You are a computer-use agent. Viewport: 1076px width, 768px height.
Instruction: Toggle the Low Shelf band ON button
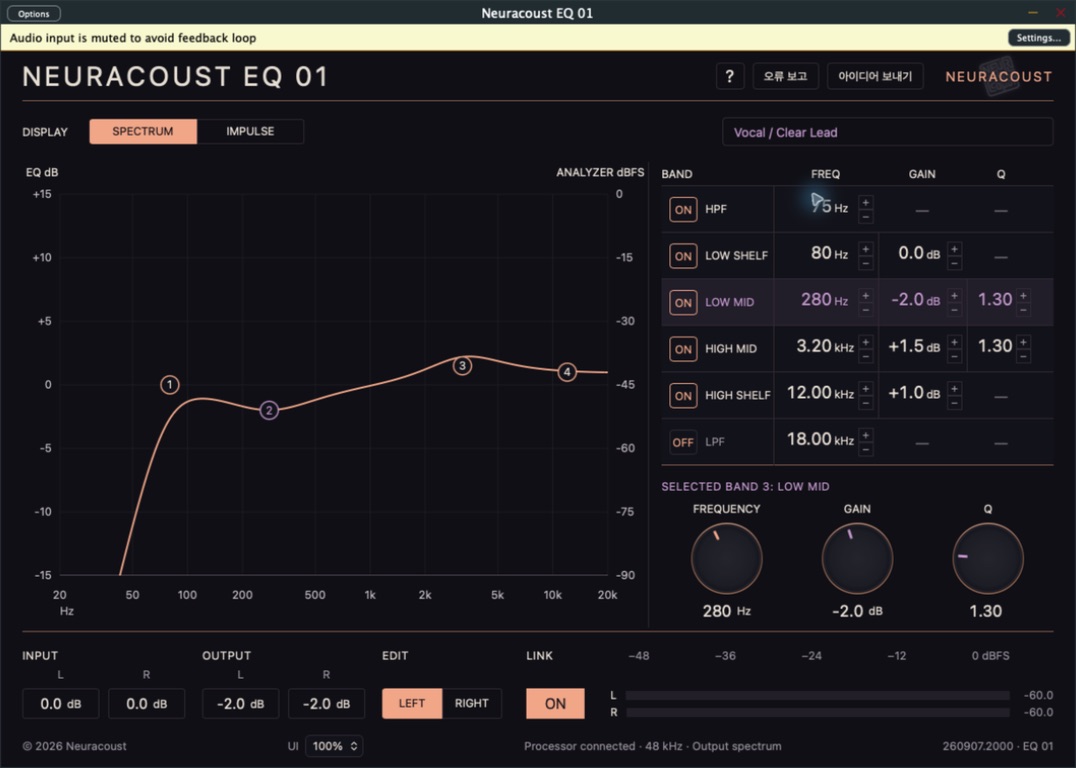683,256
